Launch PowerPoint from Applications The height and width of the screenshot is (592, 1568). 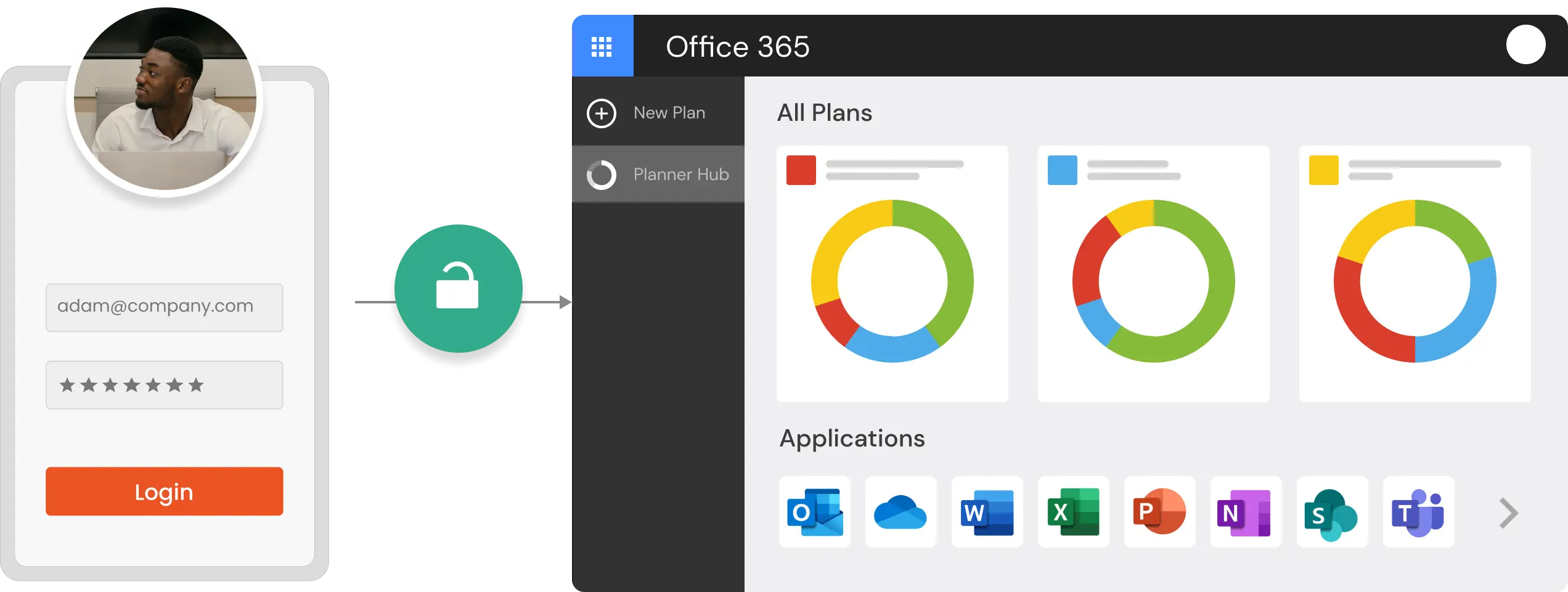1159,512
